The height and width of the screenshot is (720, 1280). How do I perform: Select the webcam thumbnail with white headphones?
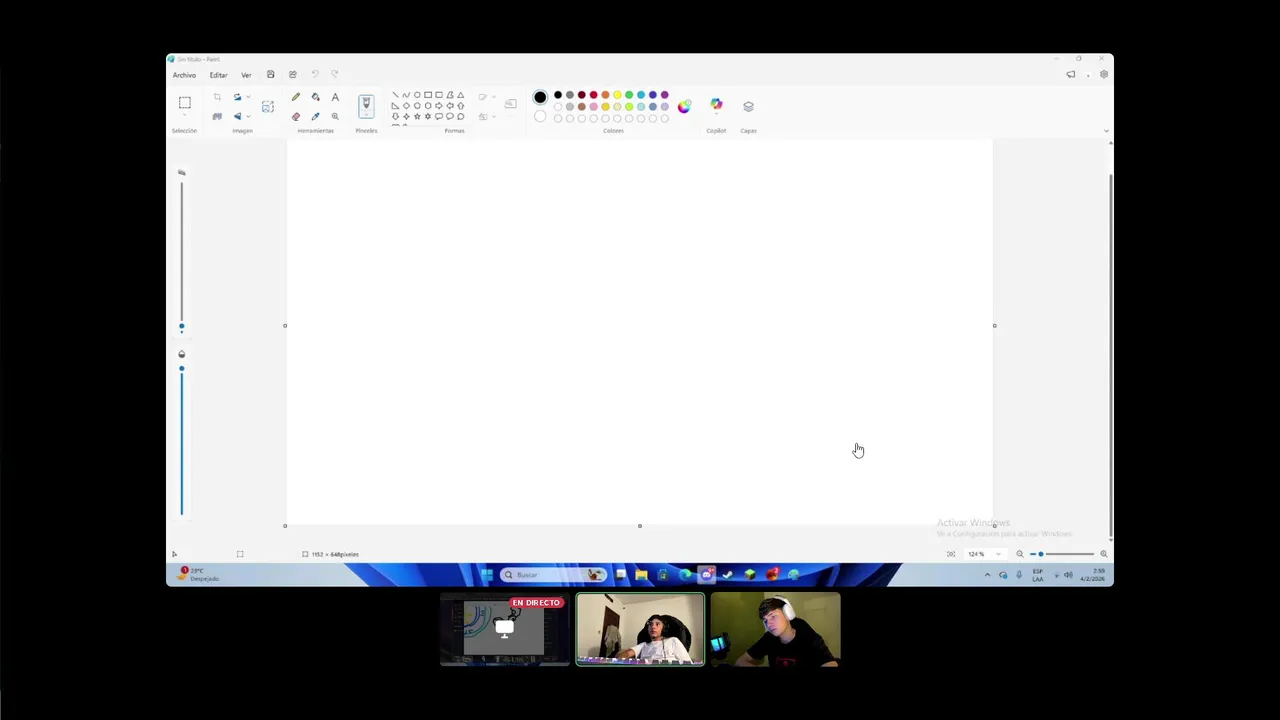coord(776,630)
